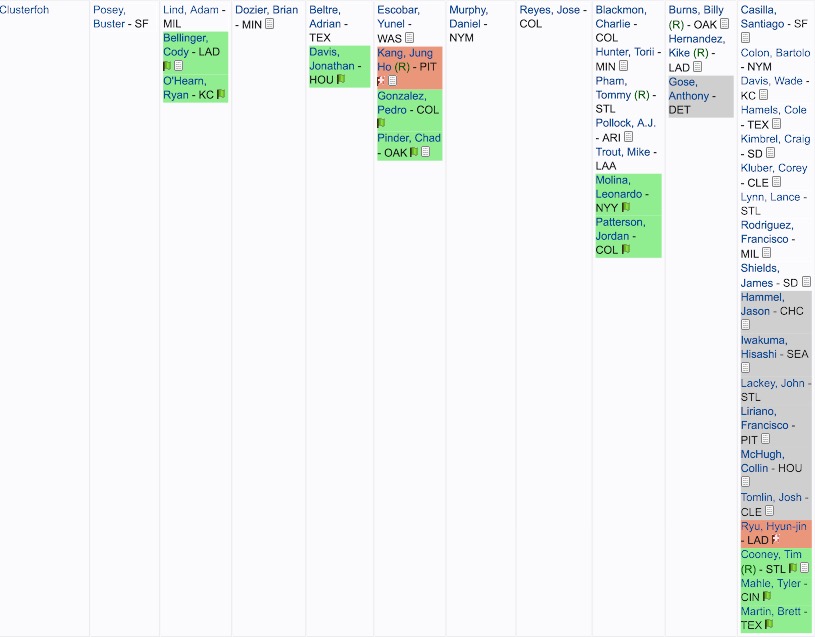Click the minors flag for Tim Cooney
Viewport: 815px width, 637px height.
(793, 568)
